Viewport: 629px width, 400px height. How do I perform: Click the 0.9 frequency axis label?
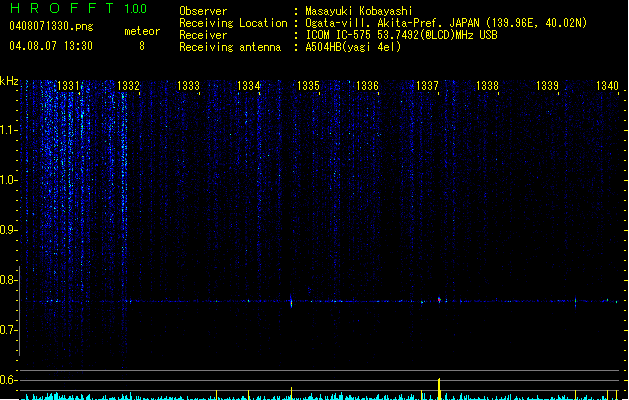8,230
